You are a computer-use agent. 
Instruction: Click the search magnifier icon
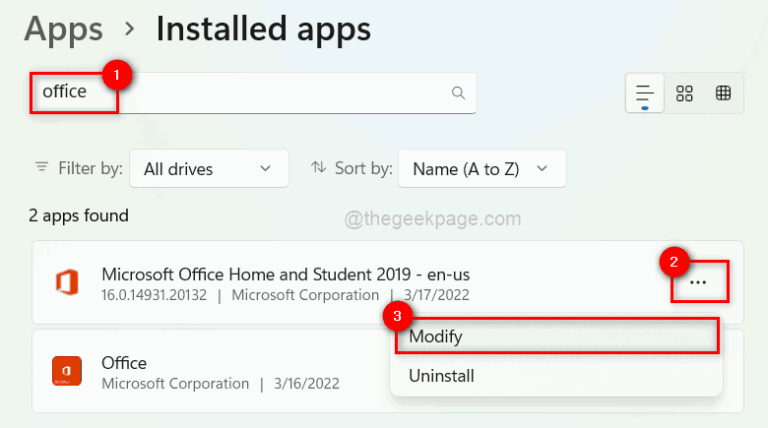(458, 93)
